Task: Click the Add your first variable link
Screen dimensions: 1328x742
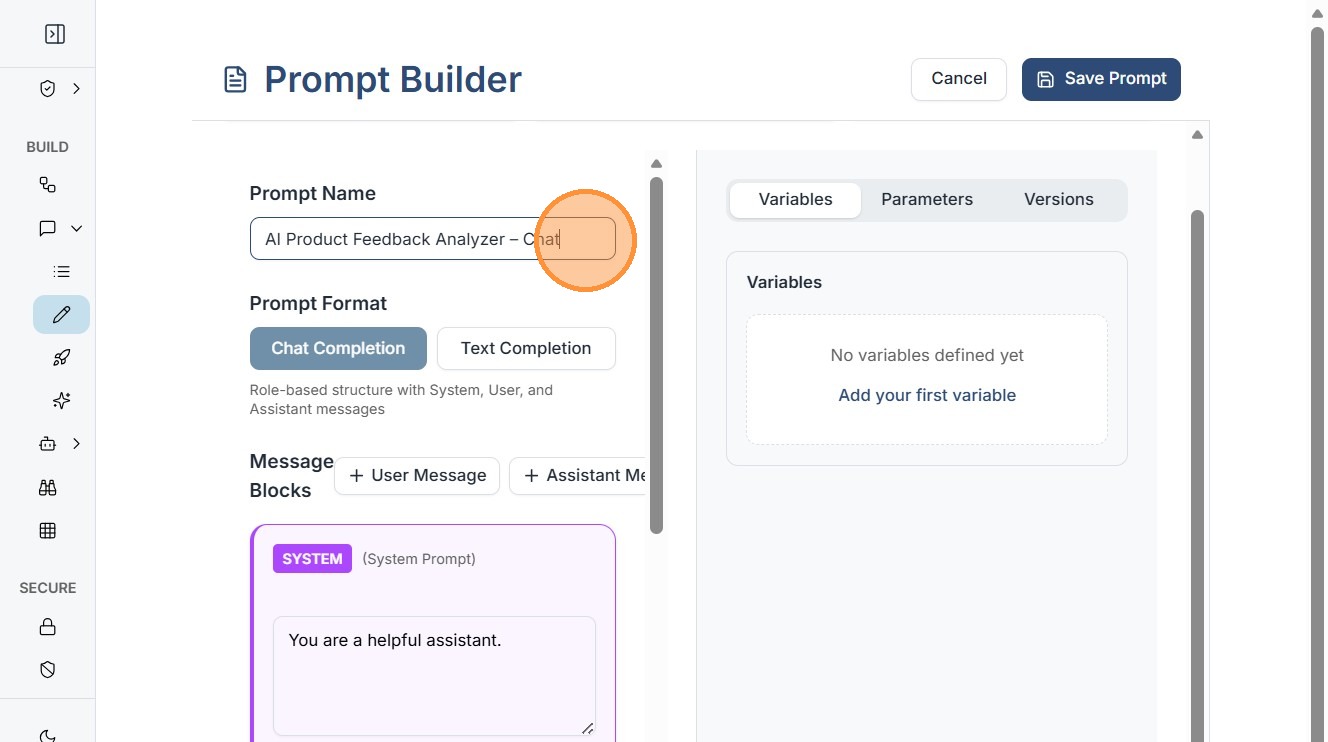Action: click(x=927, y=395)
